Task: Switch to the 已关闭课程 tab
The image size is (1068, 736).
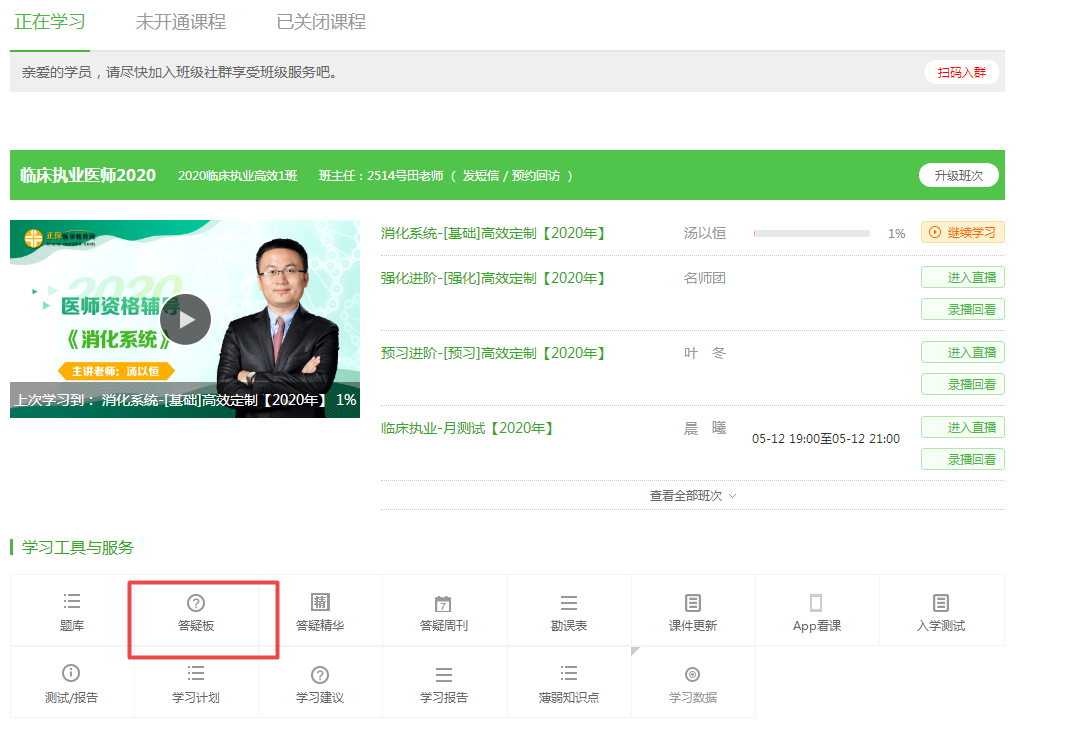Action: tap(321, 22)
